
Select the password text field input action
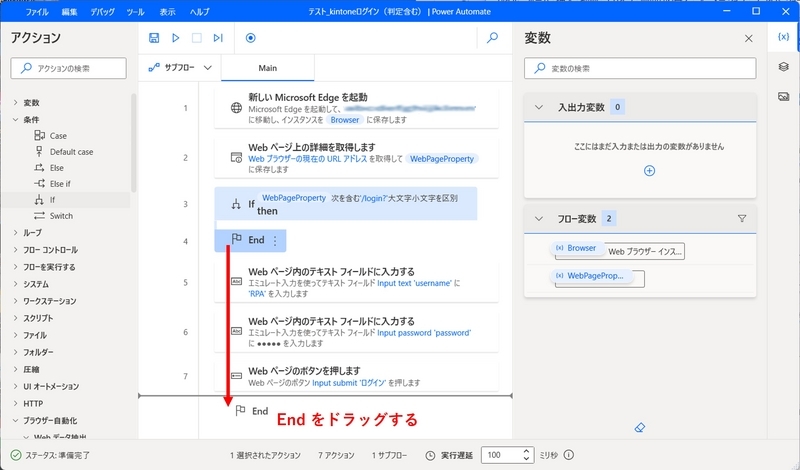356,332
